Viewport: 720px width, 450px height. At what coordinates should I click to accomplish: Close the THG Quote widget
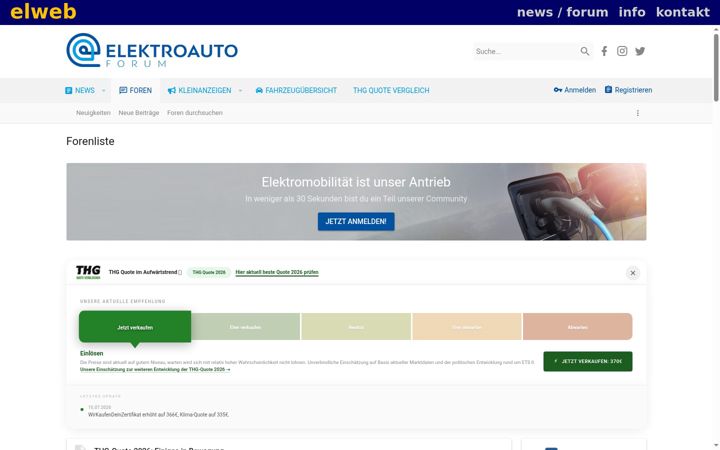coord(633,273)
